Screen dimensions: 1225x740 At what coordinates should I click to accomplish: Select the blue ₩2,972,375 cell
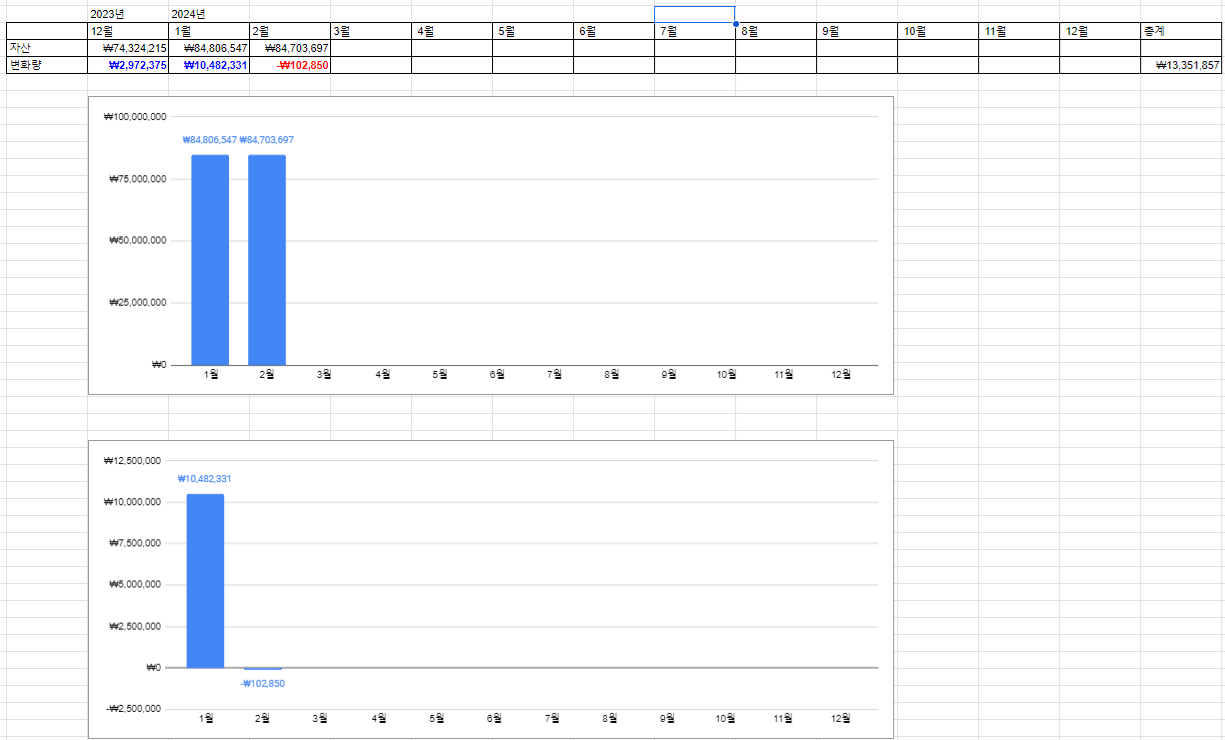[x=128, y=65]
